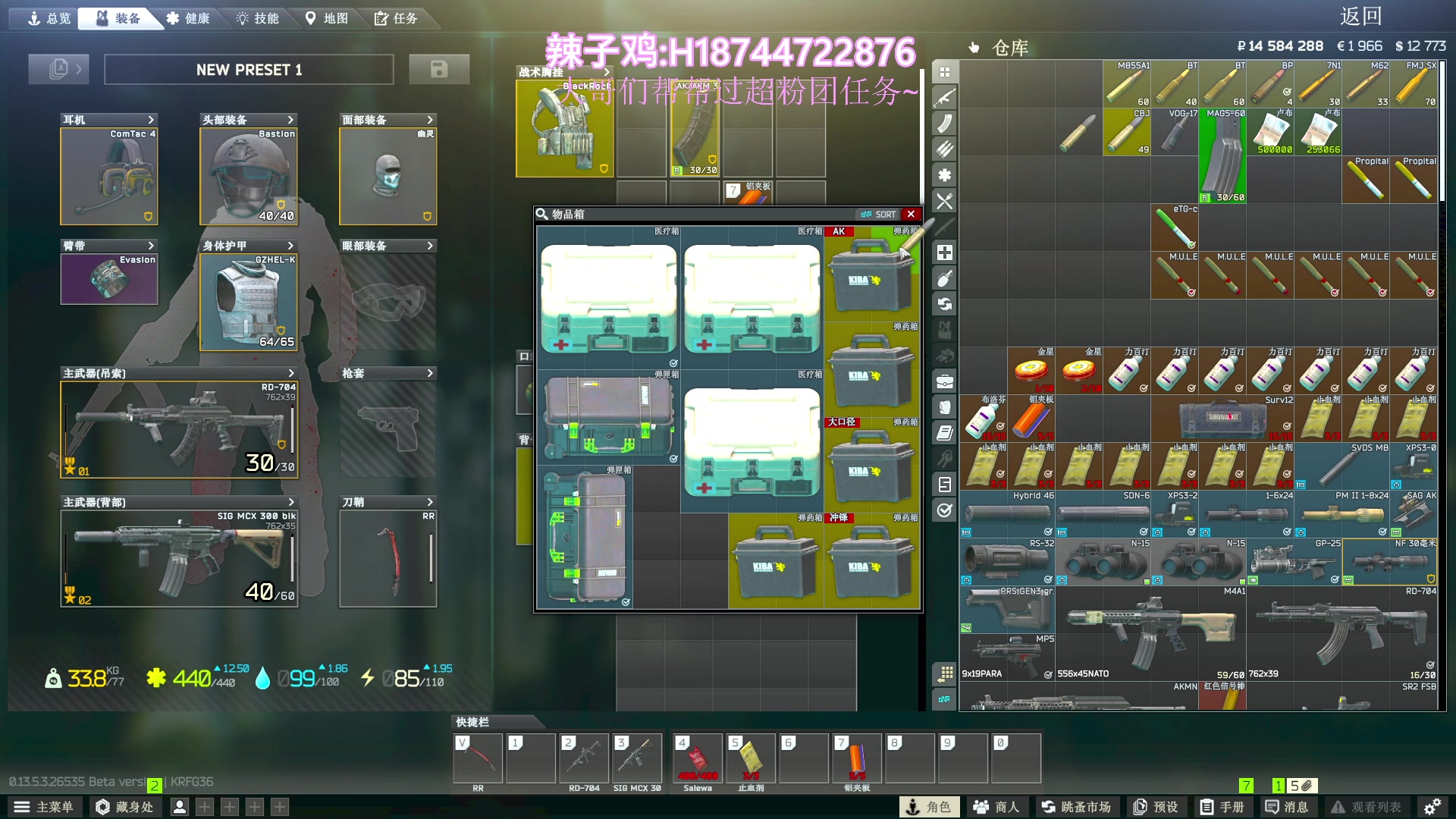Switch to the 总览 tab
Image resolution: width=1456 pixels, height=819 pixels.
tap(48, 18)
